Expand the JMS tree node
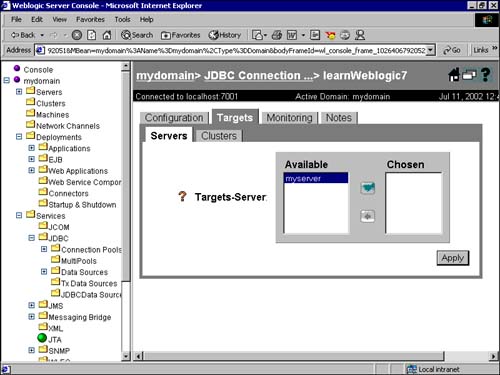This screenshot has height=375, width=500. coord(31,305)
